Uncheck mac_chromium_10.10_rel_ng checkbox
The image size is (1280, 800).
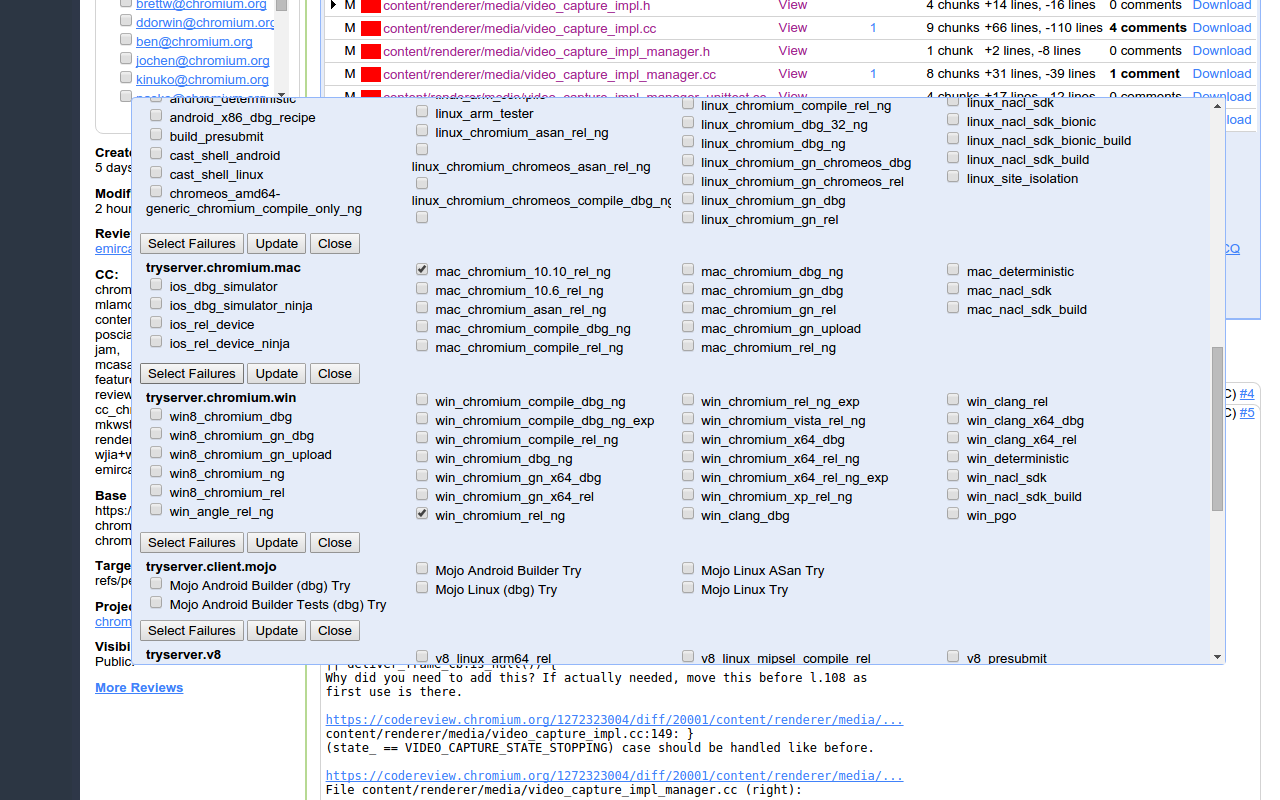click(422, 270)
